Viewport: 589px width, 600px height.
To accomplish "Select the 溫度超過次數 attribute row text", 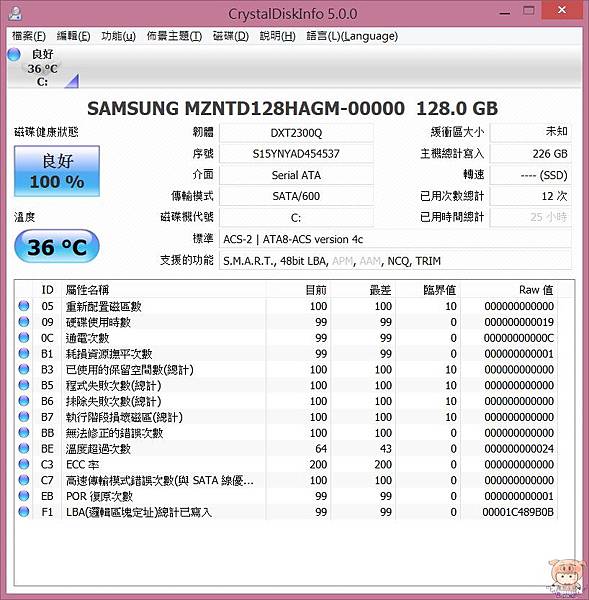I will pyautogui.click(x=98, y=448).
